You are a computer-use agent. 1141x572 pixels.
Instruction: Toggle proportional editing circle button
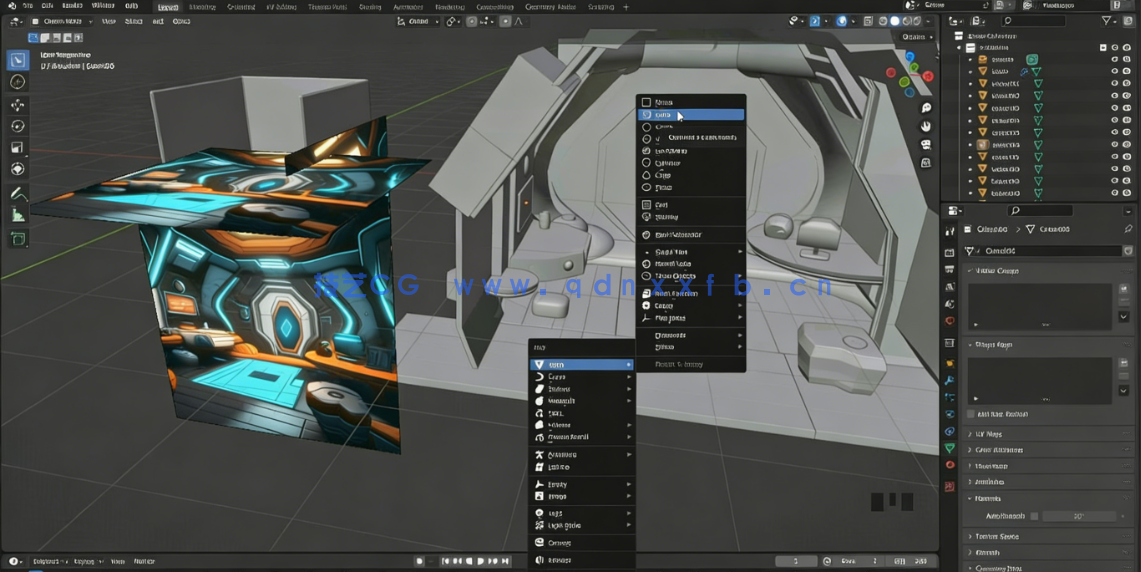[506, 21]
